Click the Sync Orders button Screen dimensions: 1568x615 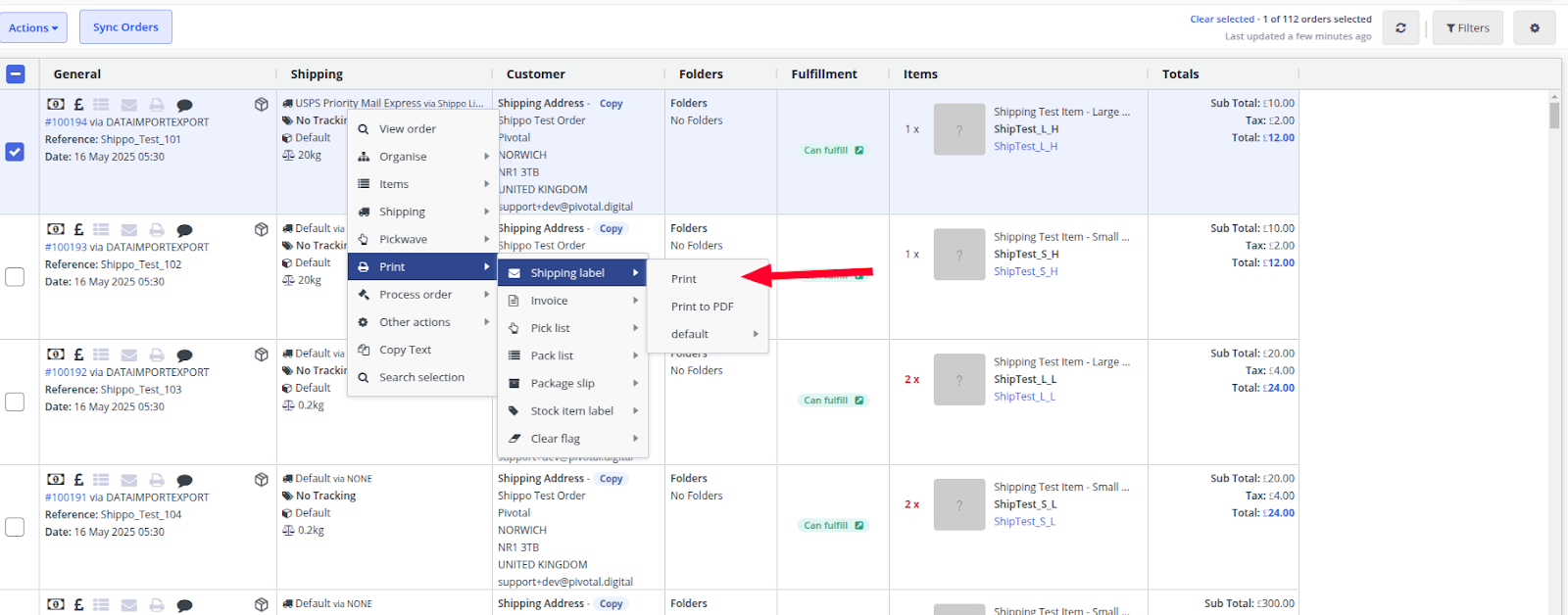click(125, 27)
